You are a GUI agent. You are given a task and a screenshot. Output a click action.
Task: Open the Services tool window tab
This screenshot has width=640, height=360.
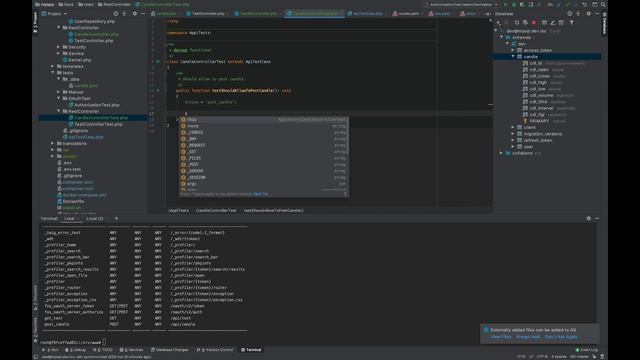tap(131, 350)
